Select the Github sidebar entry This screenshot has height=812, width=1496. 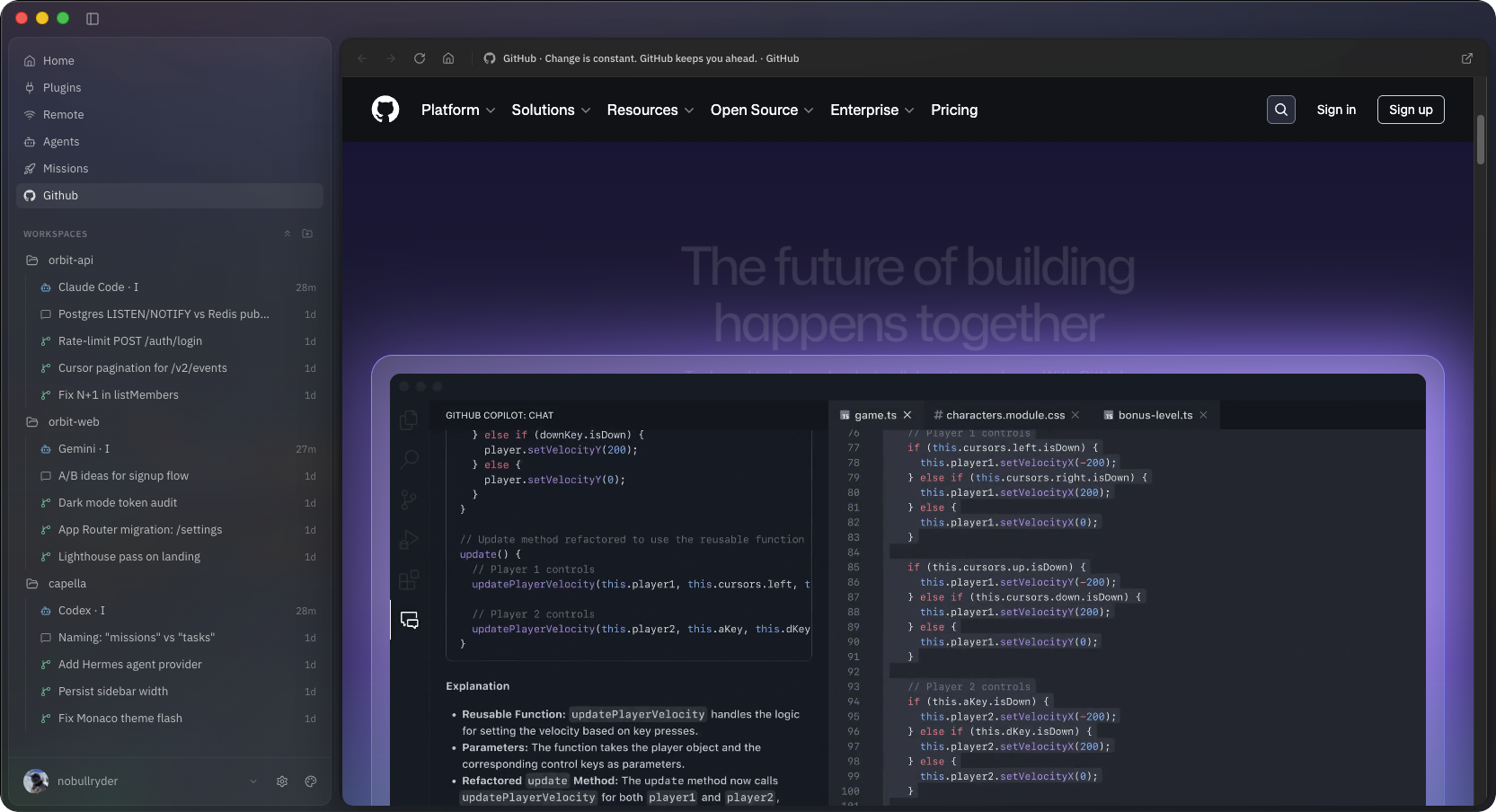[170, 196]
